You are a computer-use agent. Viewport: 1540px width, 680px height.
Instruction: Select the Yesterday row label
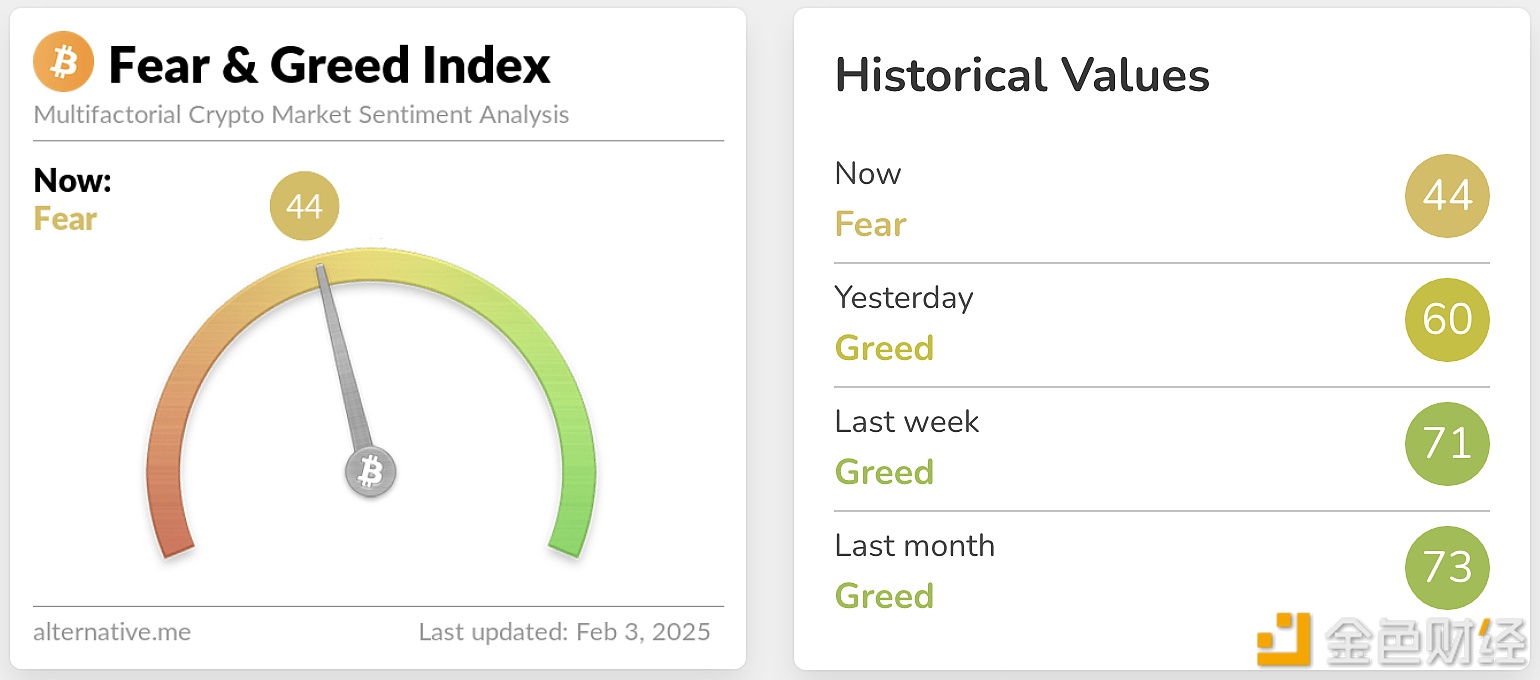click(x=904, y=298)
